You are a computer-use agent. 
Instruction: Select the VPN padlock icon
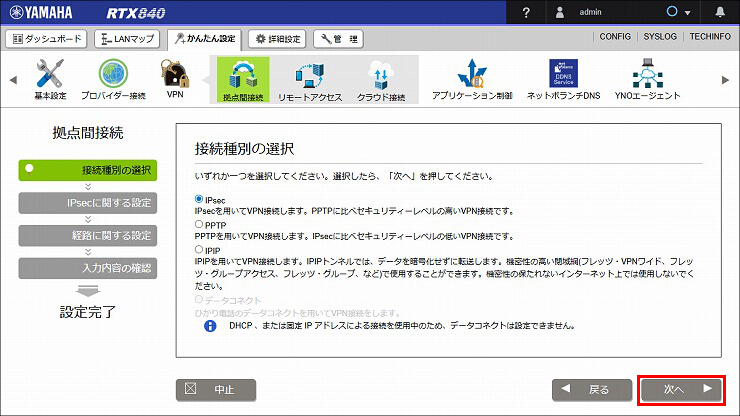pos(175,78)
